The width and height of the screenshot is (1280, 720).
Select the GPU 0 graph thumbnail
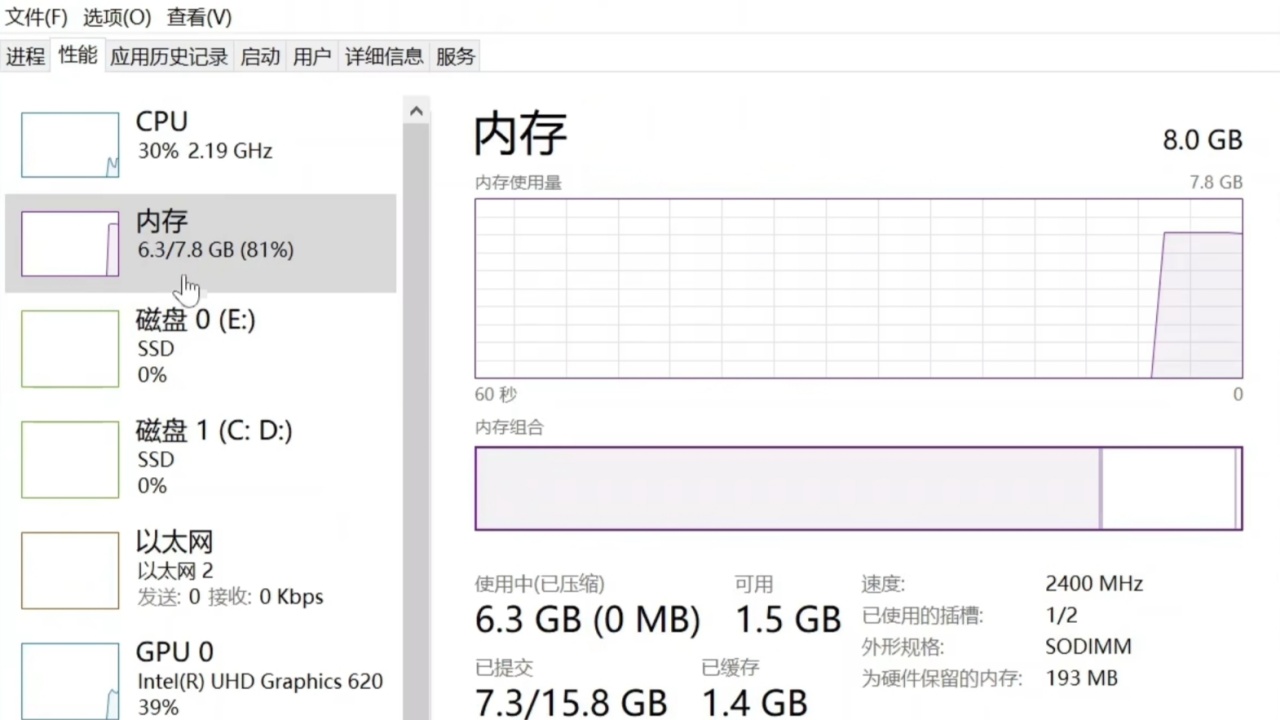[70, 681]
